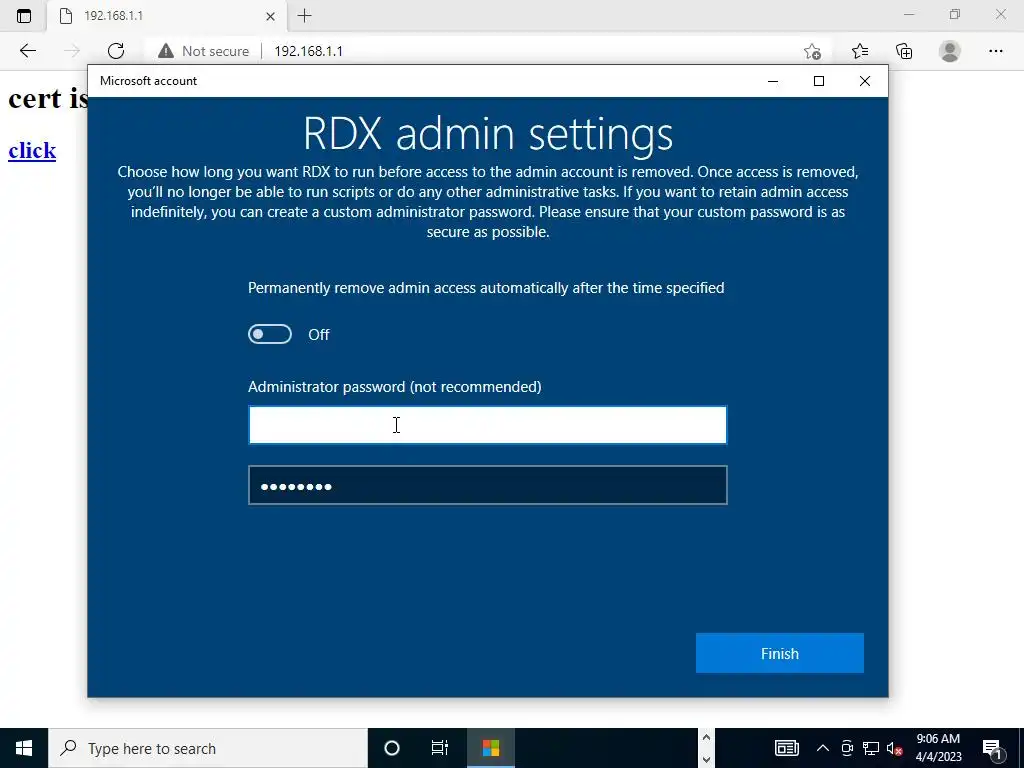Open the Collections icon in Edge
1024x768 pixels.
pos(904,51)
